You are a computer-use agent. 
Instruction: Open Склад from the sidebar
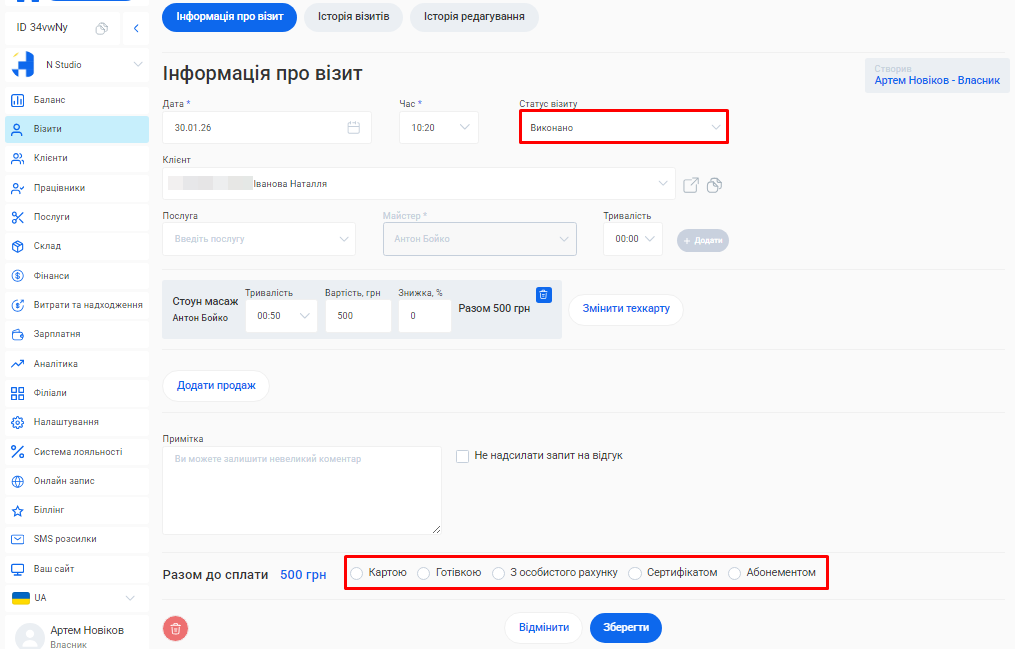click(47, 246)
